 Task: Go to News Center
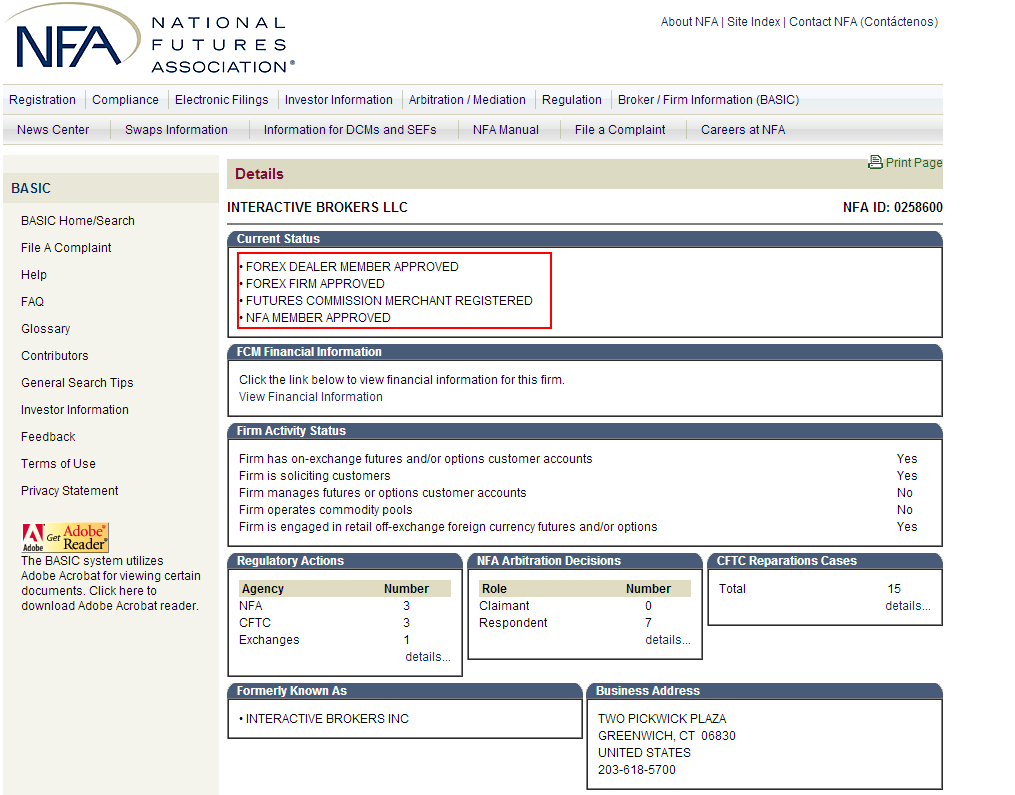[x=53, y=129]
